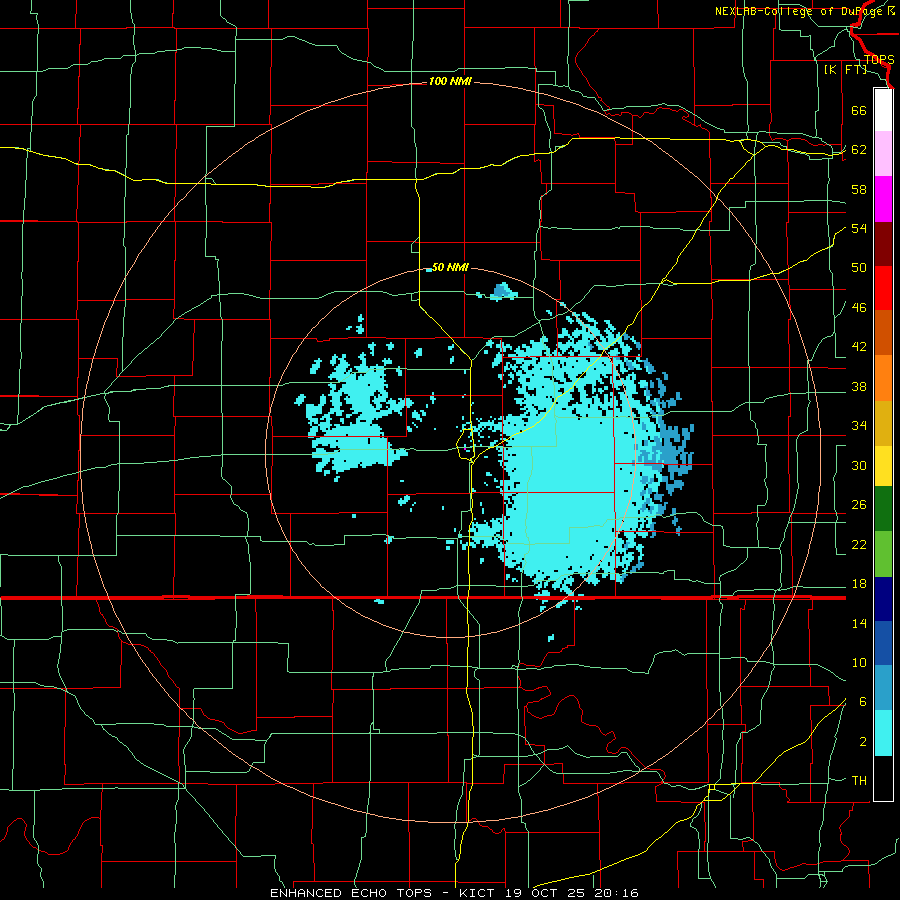
Task: Select the 30 legend number
Action: (859, 465)
